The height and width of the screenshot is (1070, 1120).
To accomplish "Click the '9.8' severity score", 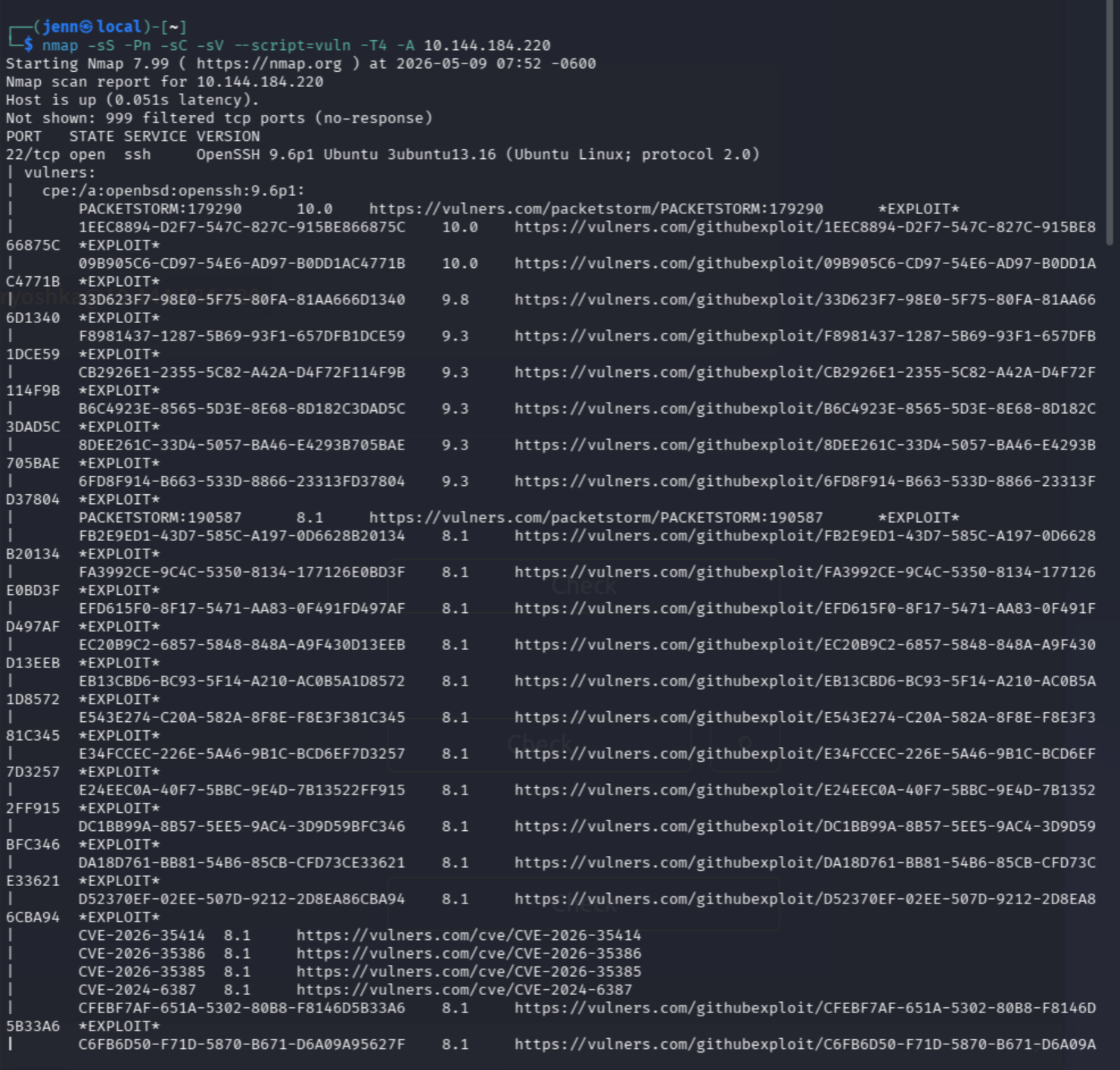I will click(456, 300).
